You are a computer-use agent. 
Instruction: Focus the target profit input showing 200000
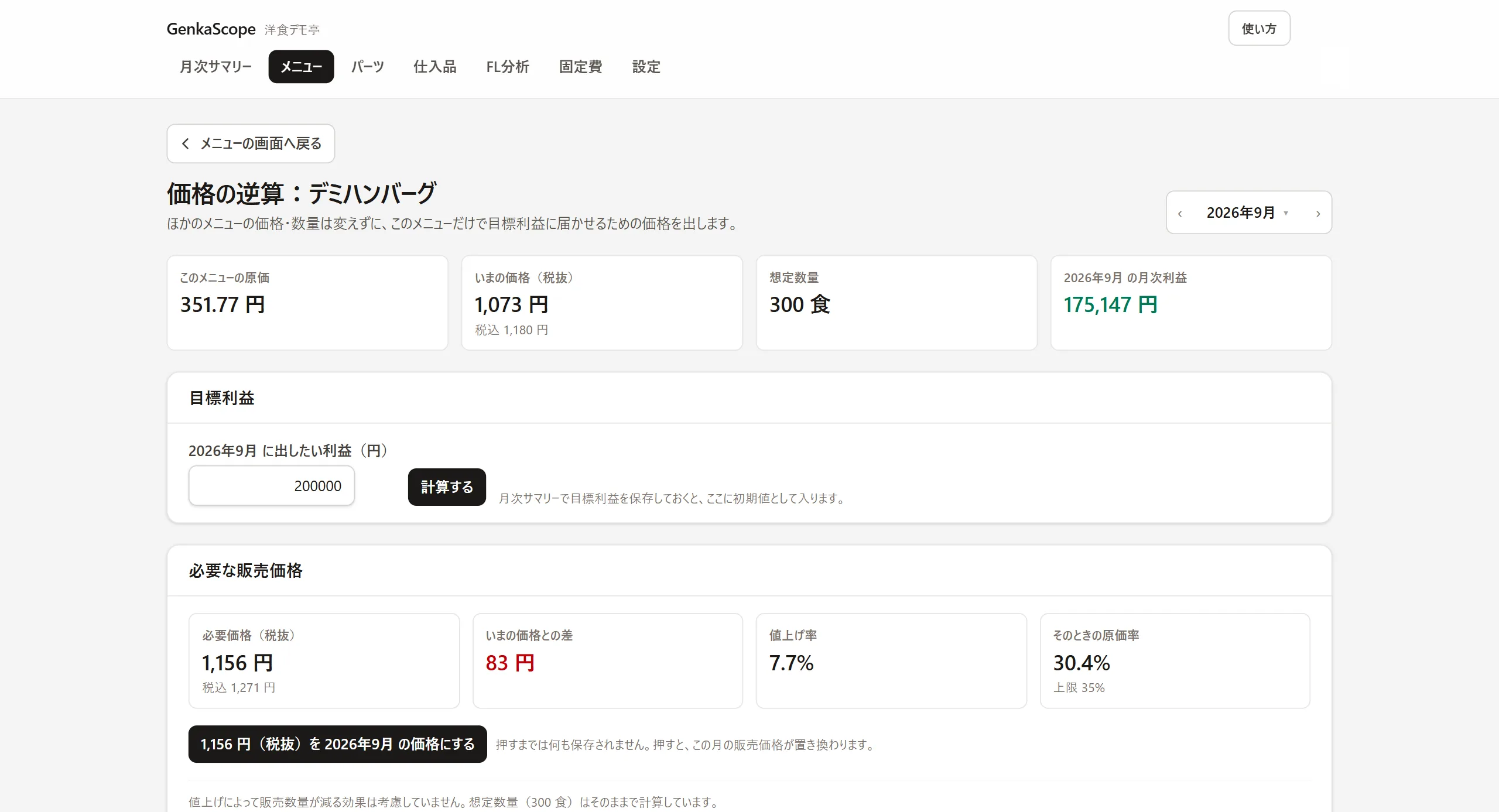pyautogui.click(x=272, y=485)
